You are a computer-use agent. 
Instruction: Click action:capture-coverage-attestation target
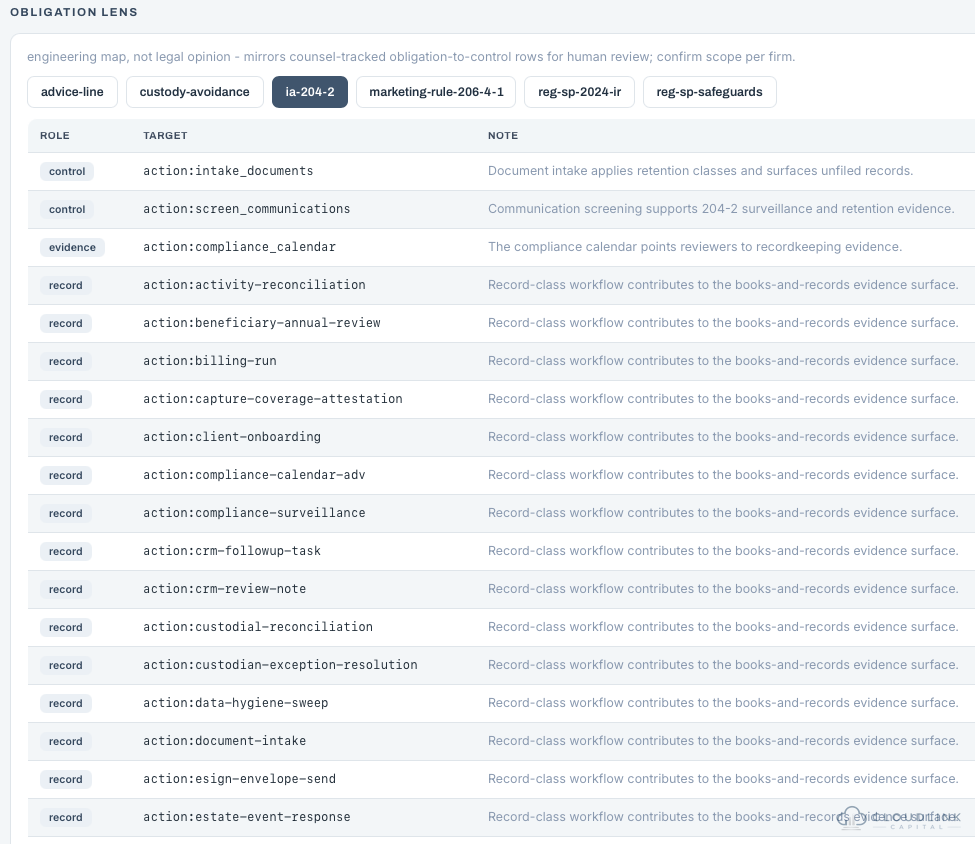click(273, 399)
